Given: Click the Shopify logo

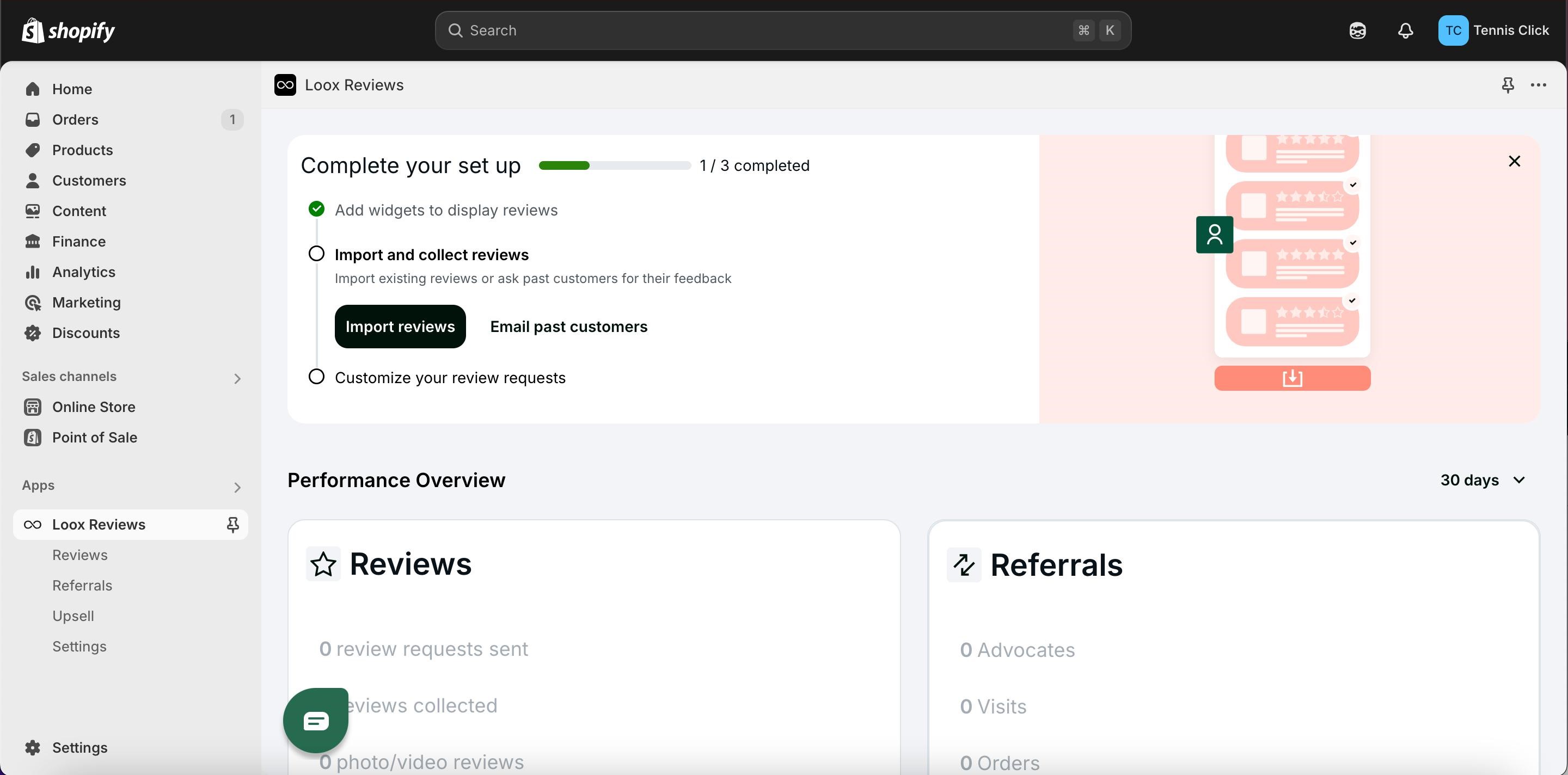Looking at the screenshot, I should [x=68, y=30].
